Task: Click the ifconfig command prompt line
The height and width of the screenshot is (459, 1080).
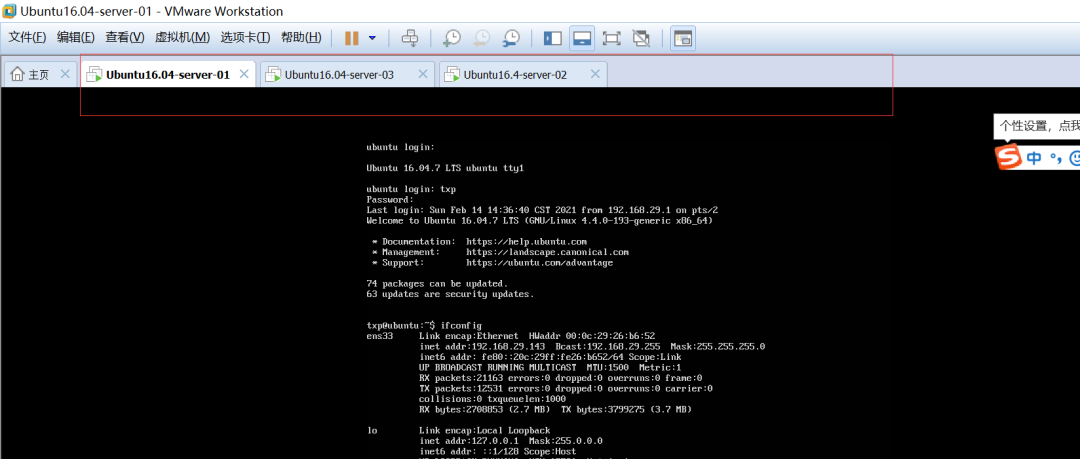Action: point(424,325)
